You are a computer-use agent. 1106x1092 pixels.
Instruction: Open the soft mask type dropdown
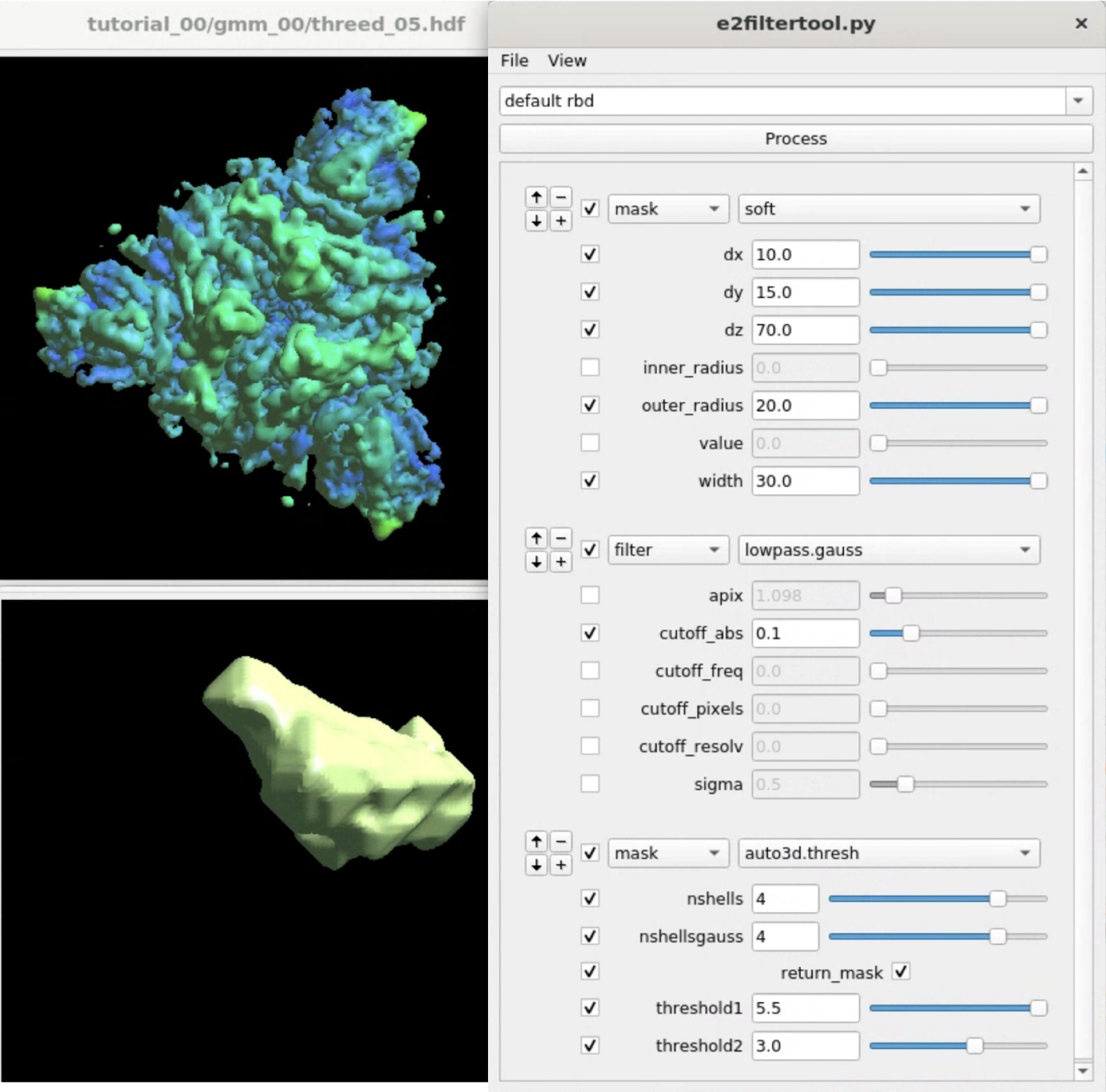tap(888, 209)
